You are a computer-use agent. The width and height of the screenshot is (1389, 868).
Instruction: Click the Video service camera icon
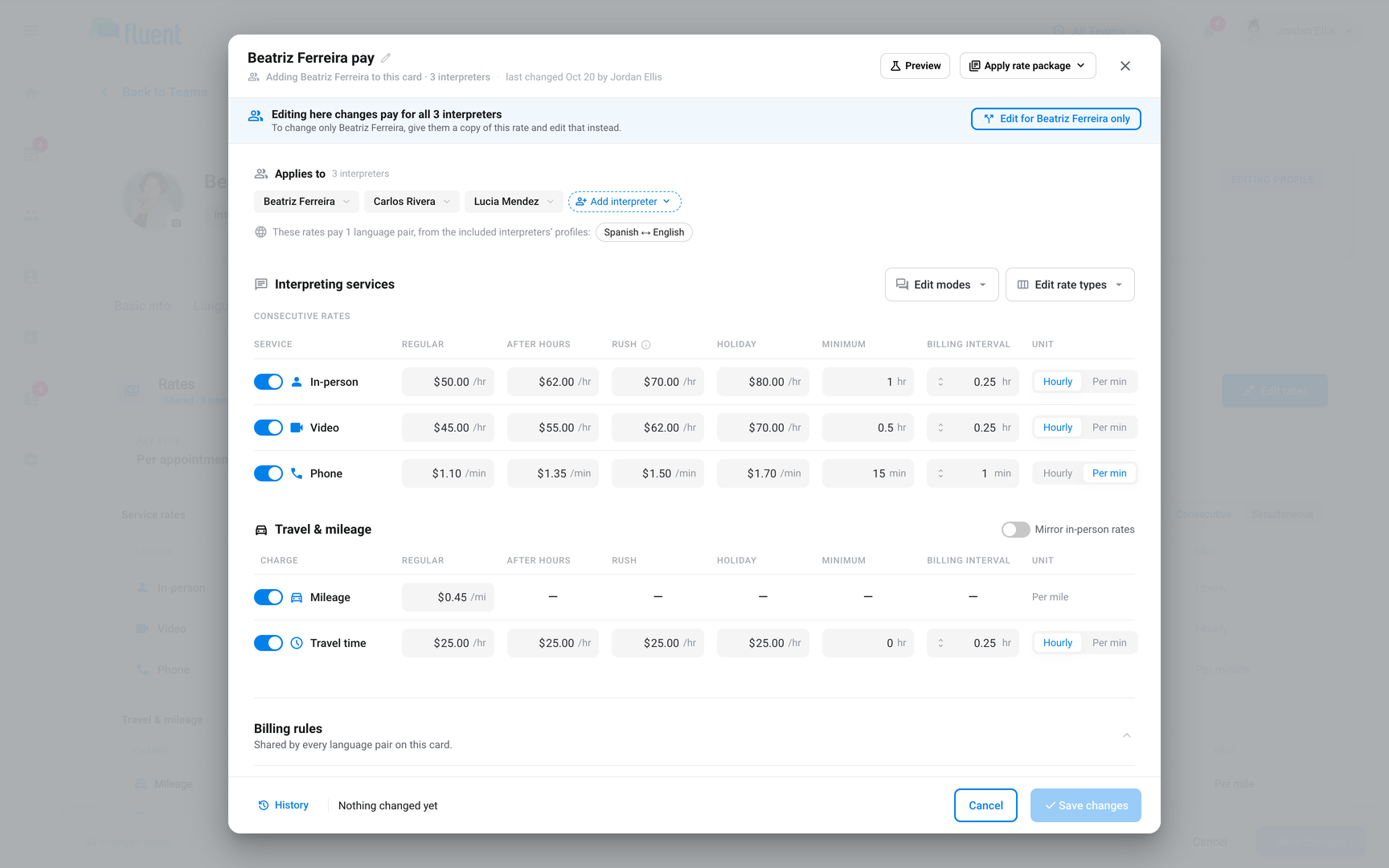[x=297, y=428]
